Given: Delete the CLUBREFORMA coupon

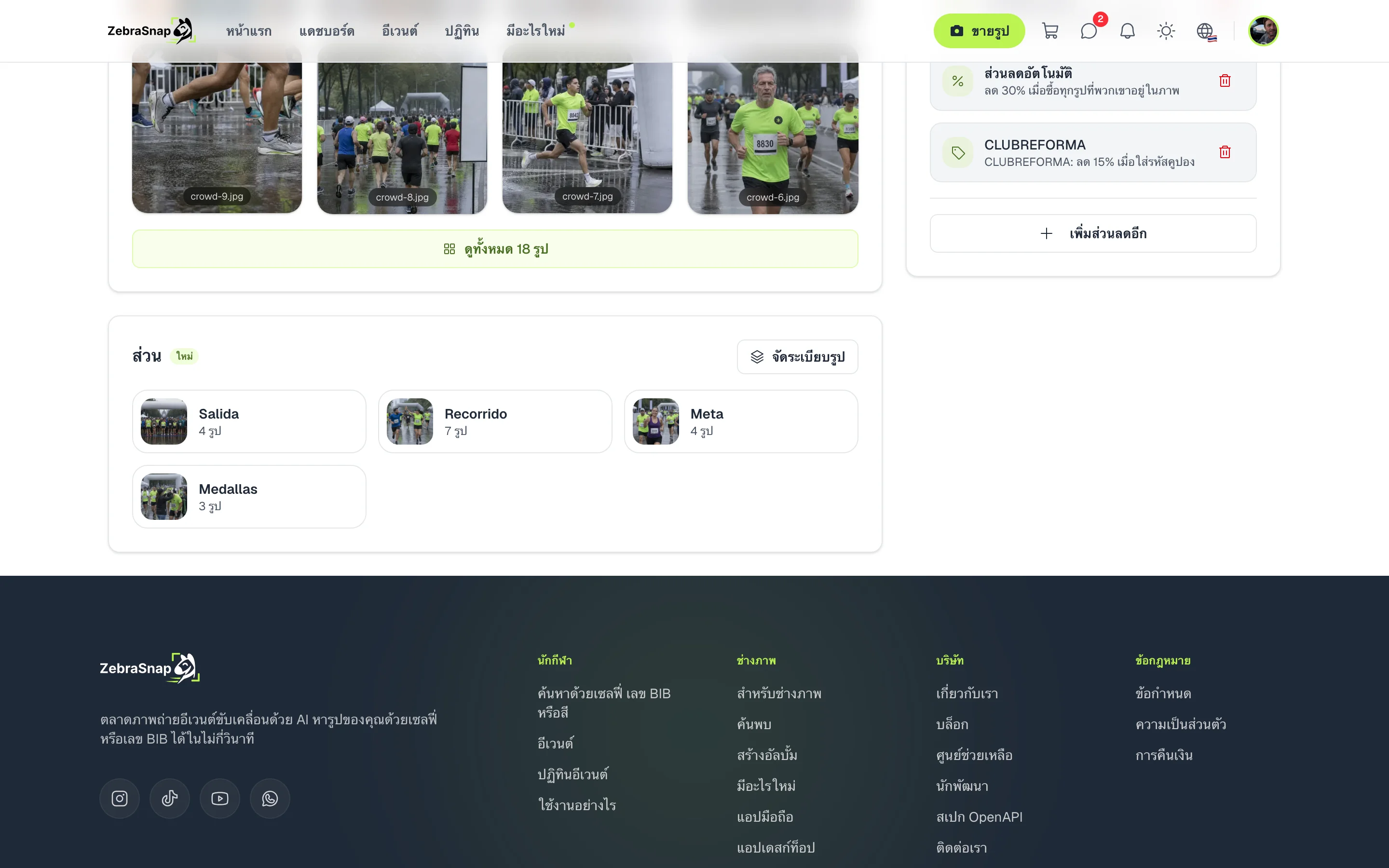Looking at the screenshot, I should pos(1225,152).
